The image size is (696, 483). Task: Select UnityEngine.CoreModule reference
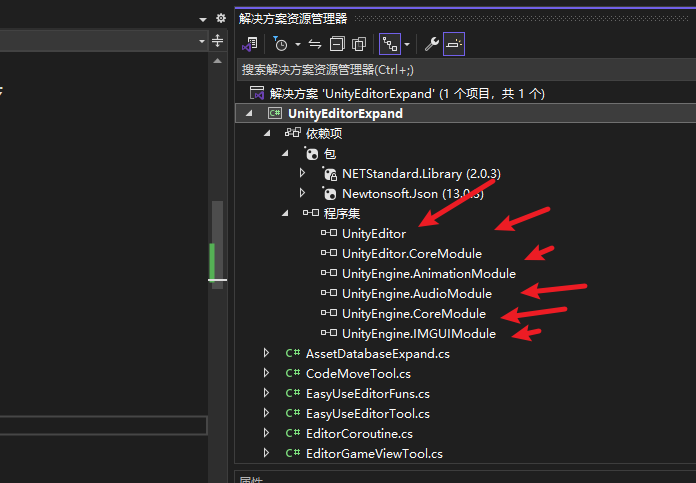[x=414, y=313]
